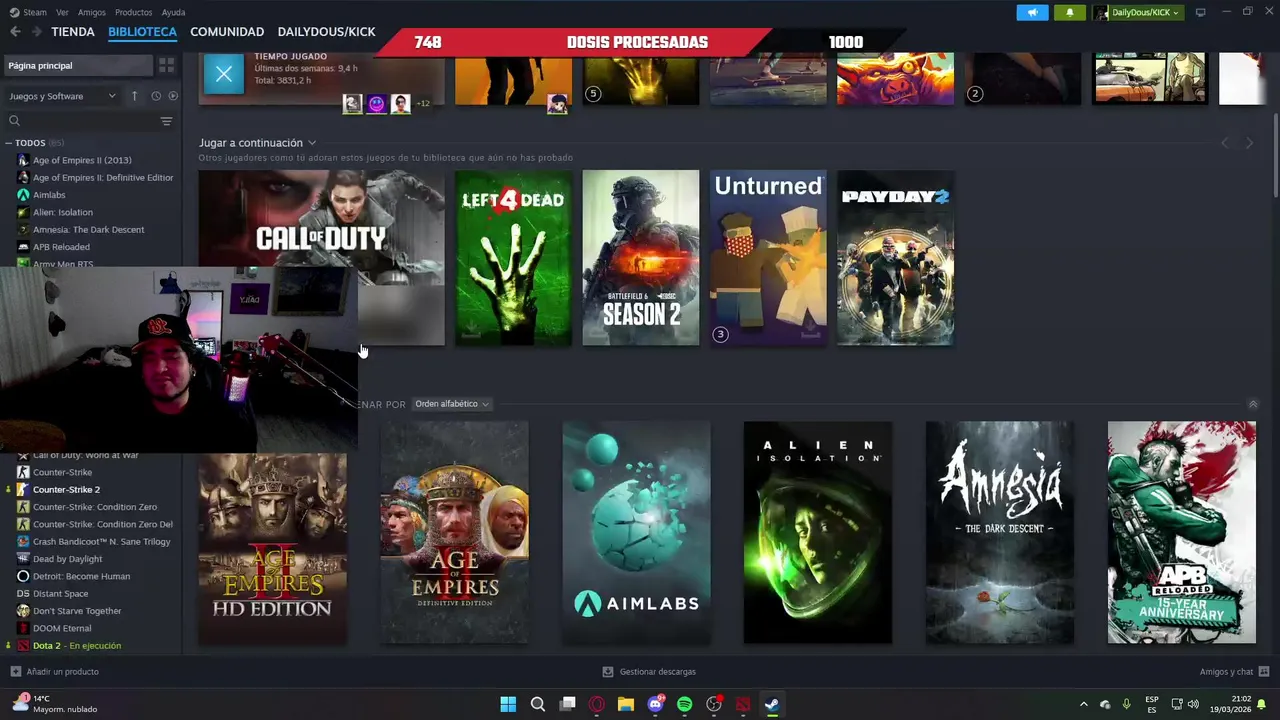Viewport: 1280px width, 720px height.
Task: Switch to the BIBLIOTECA tab
Action: [142, 32]
